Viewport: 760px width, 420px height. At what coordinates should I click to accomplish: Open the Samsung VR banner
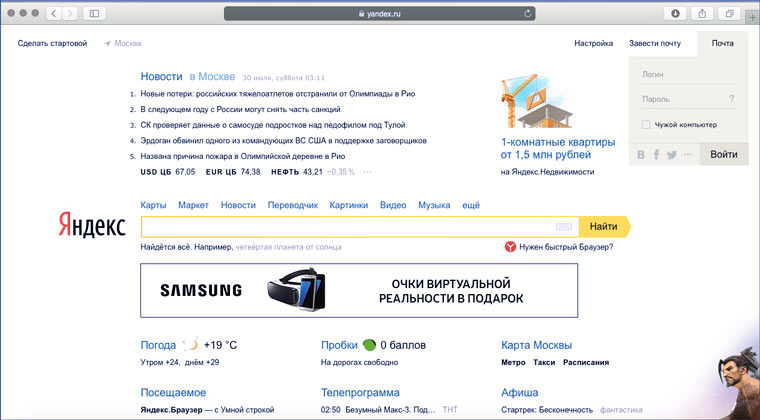(359, 291)
